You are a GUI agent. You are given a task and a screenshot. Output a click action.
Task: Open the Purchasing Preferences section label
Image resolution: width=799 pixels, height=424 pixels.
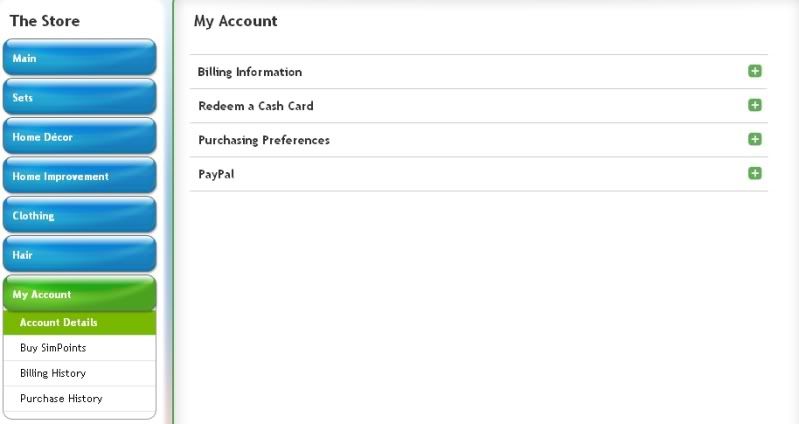pyautogui.click(x=264, y=140)
